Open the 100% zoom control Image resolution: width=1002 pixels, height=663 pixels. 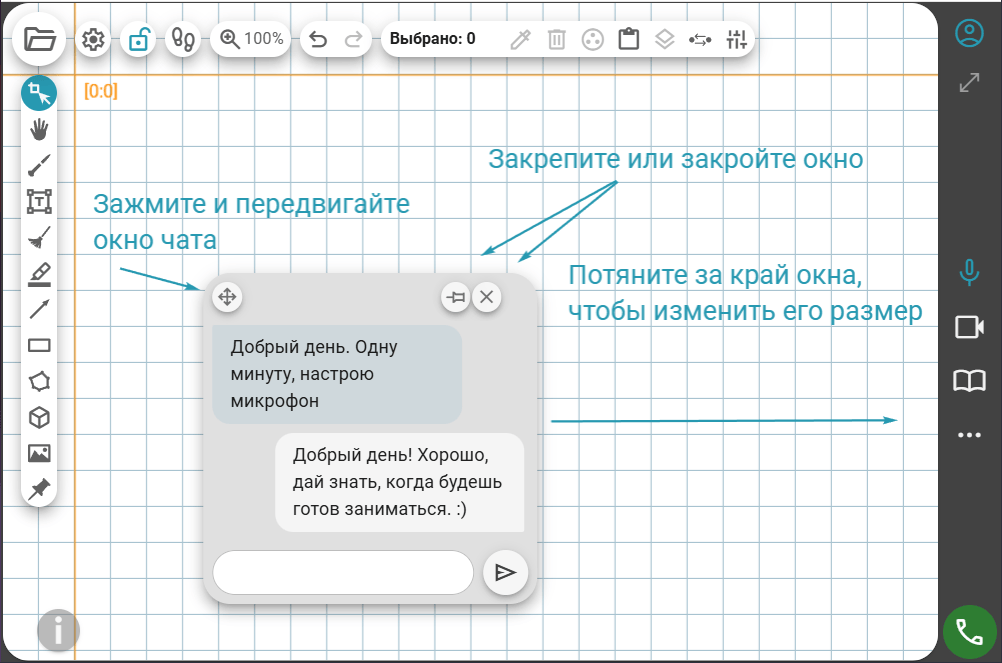250,39
